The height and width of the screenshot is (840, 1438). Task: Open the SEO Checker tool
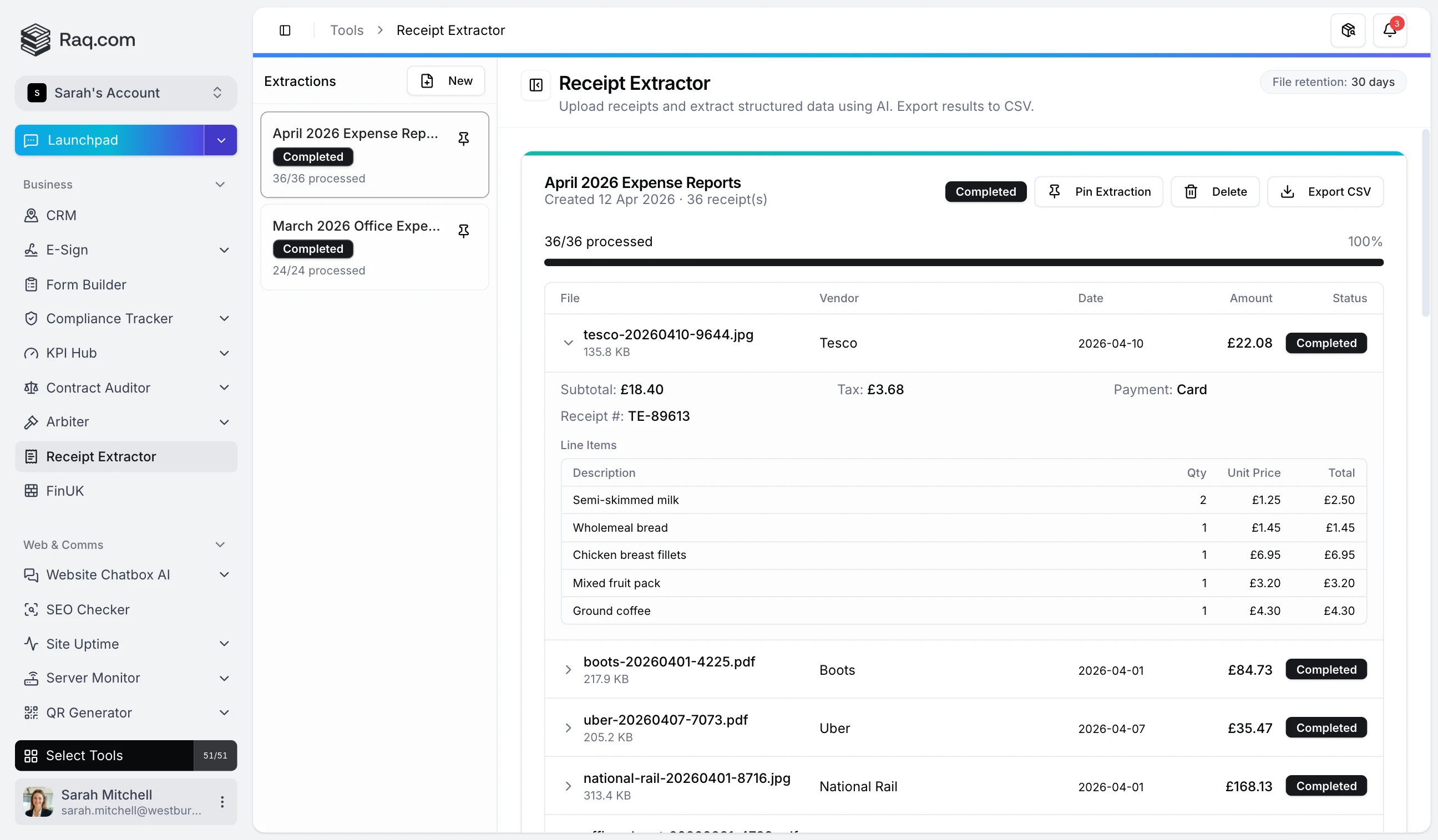tap(87, 609)
